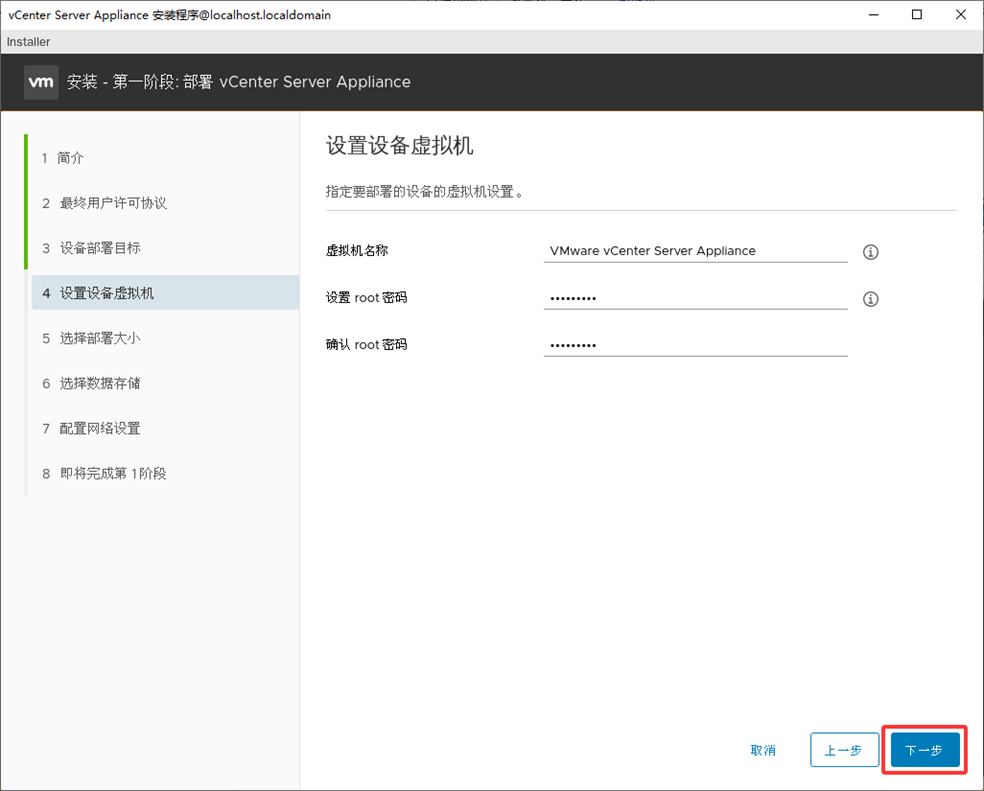The width and height of the screenshot is (984, 791).
Task: Click the 虚拟机名称 text field
Action: pyautogui.click(x=695, y=251)
